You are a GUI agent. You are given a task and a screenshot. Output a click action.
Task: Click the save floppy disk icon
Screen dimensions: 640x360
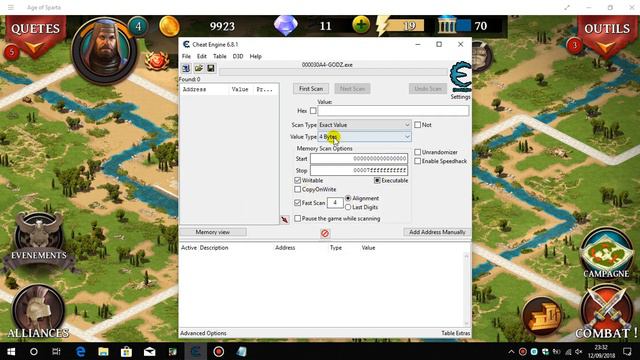tap(211, 69)
